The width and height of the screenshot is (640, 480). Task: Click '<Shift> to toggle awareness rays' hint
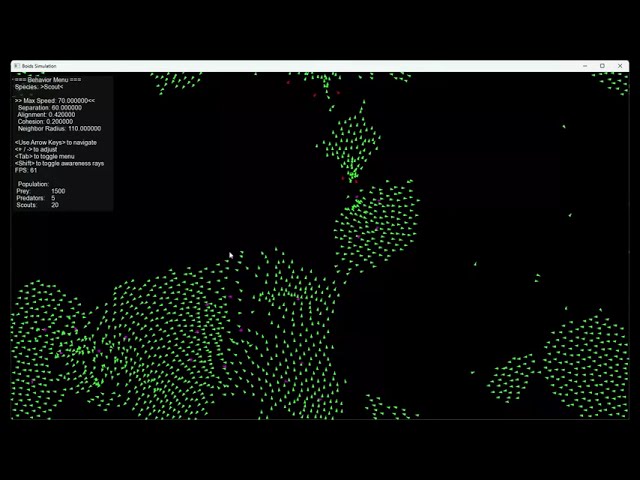[x=60, y=163]
